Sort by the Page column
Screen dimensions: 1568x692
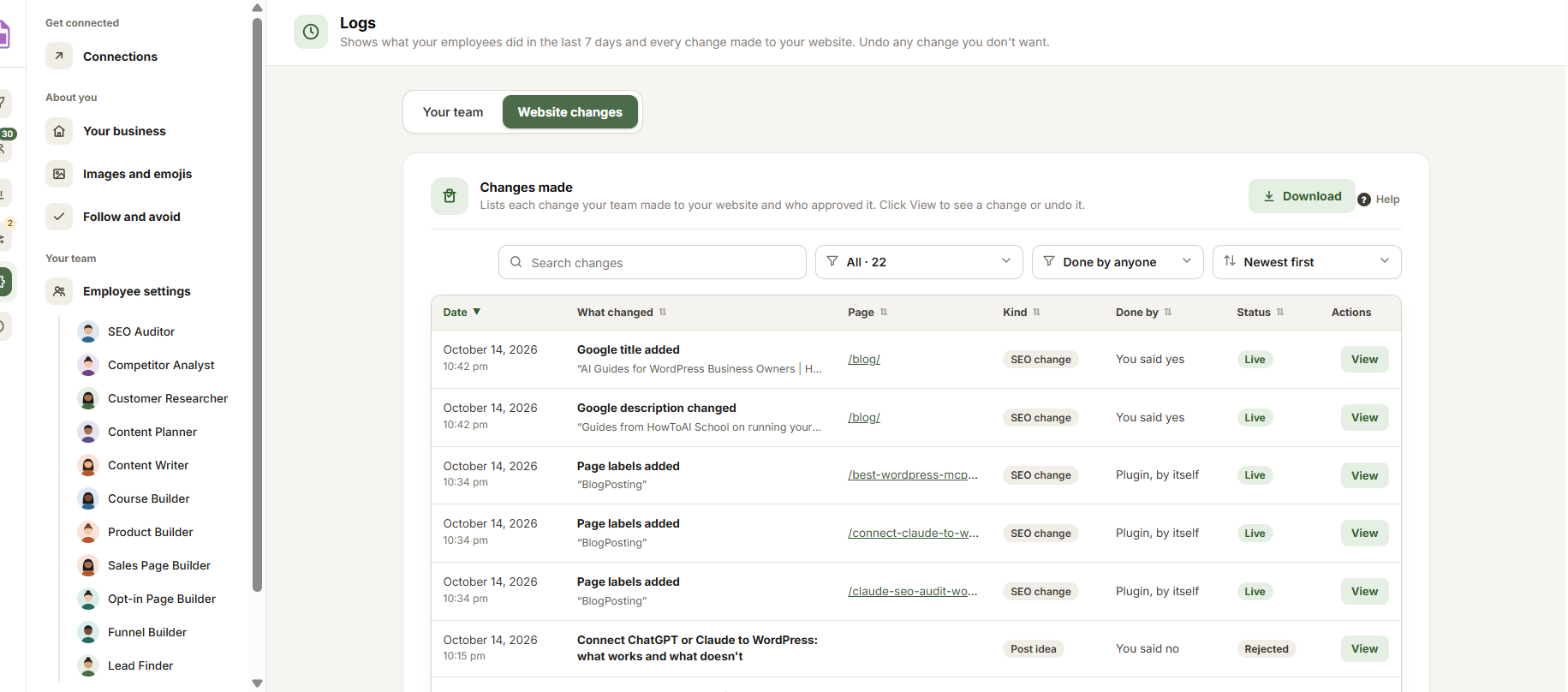[867, 312]
